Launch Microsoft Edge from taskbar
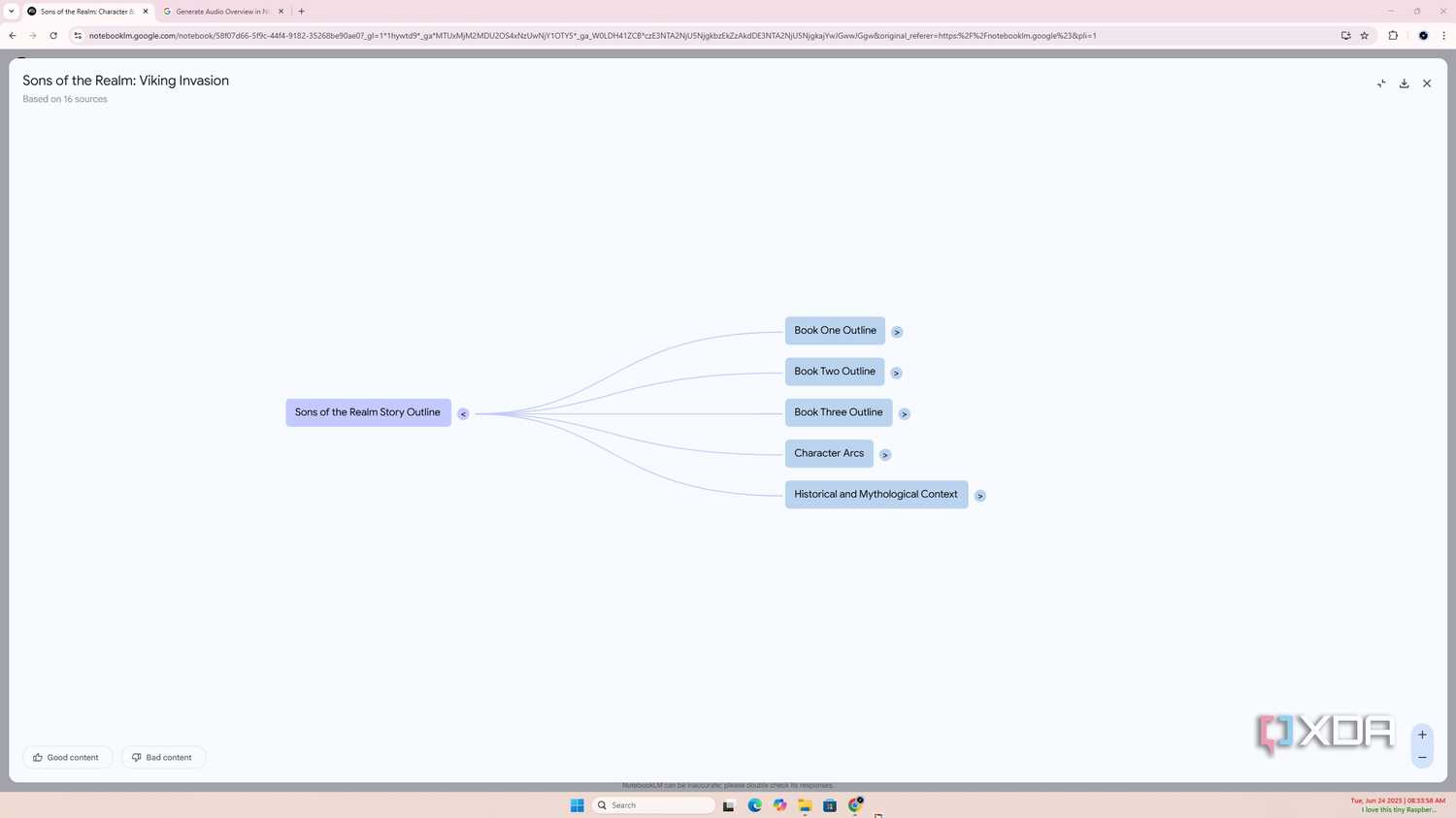 click(x=754, y=805)
